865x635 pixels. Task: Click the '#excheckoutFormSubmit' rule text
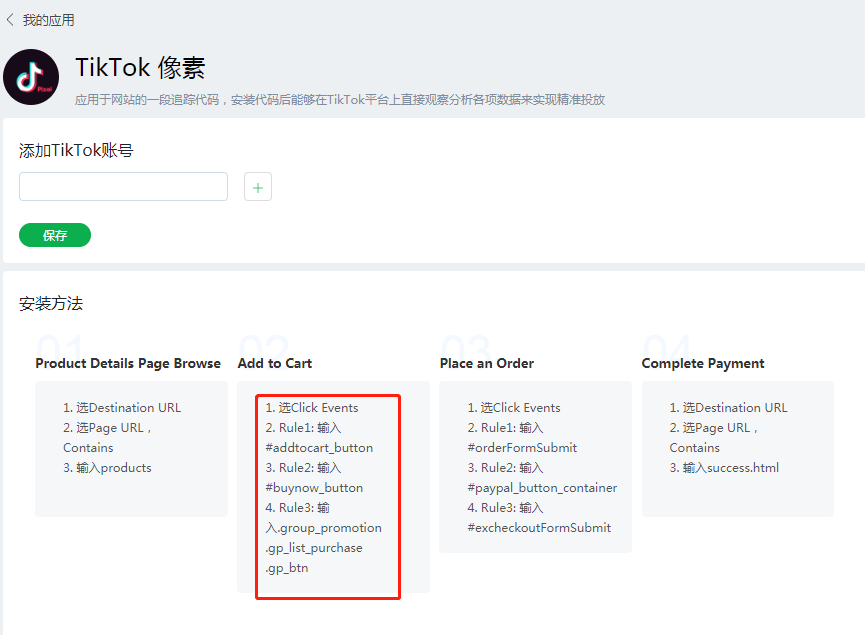[539, 528]
